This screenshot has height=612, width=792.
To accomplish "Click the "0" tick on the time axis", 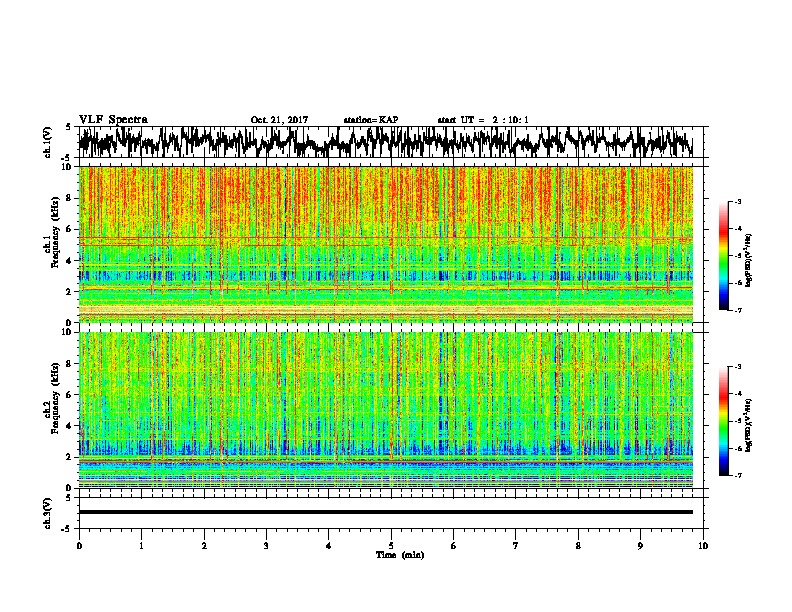I will point(79,545).
